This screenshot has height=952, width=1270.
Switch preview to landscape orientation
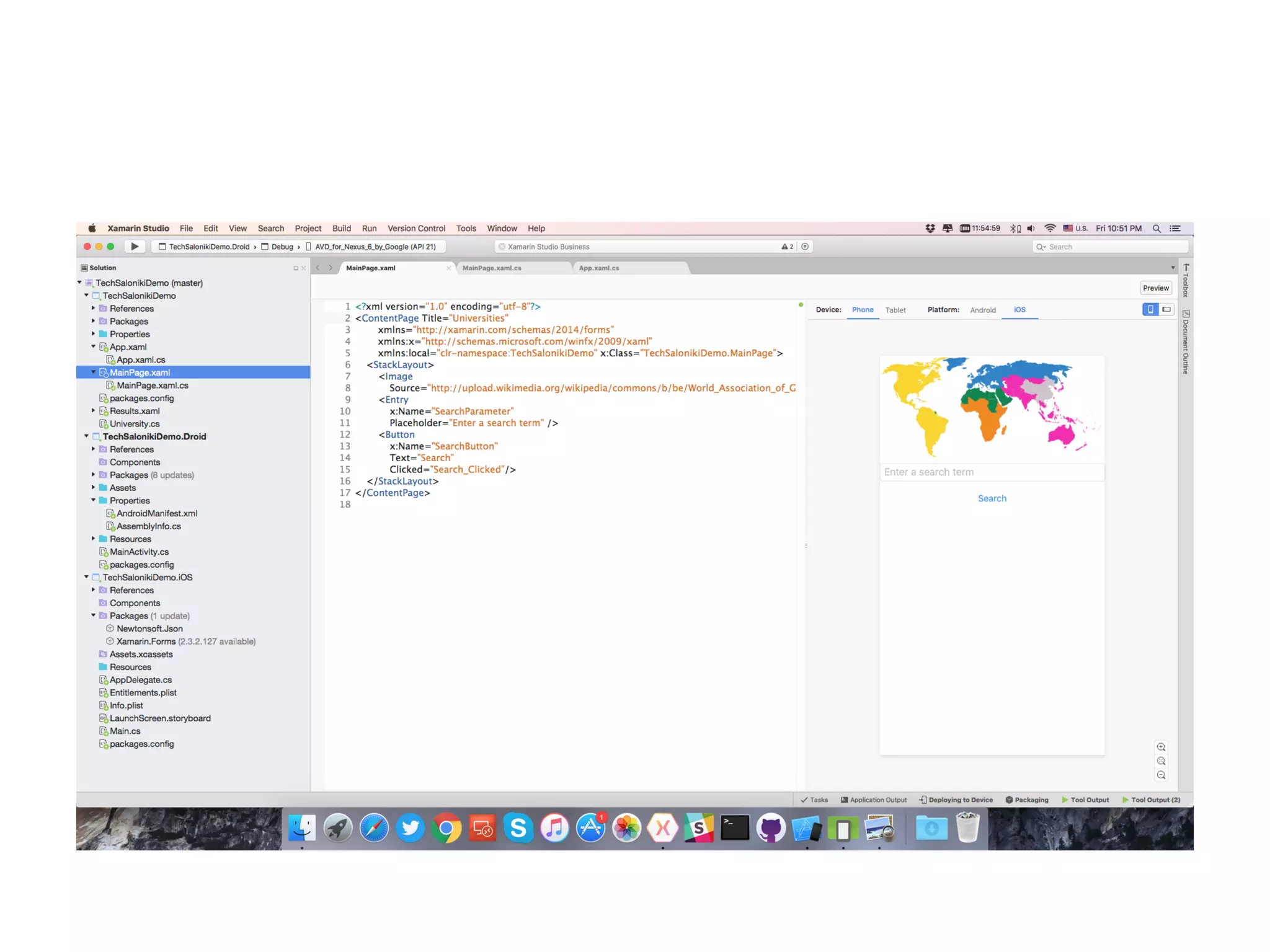coord(1166,309)
